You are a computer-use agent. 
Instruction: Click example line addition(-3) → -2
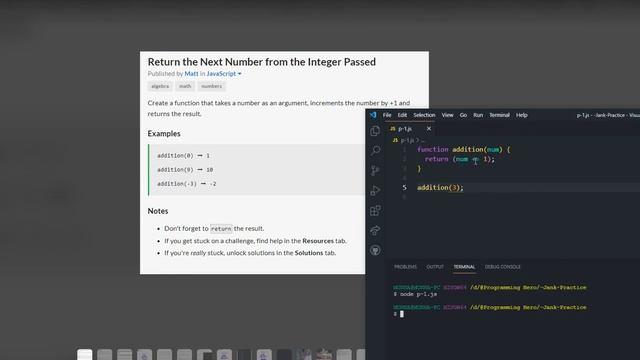[x=187, y=184]
